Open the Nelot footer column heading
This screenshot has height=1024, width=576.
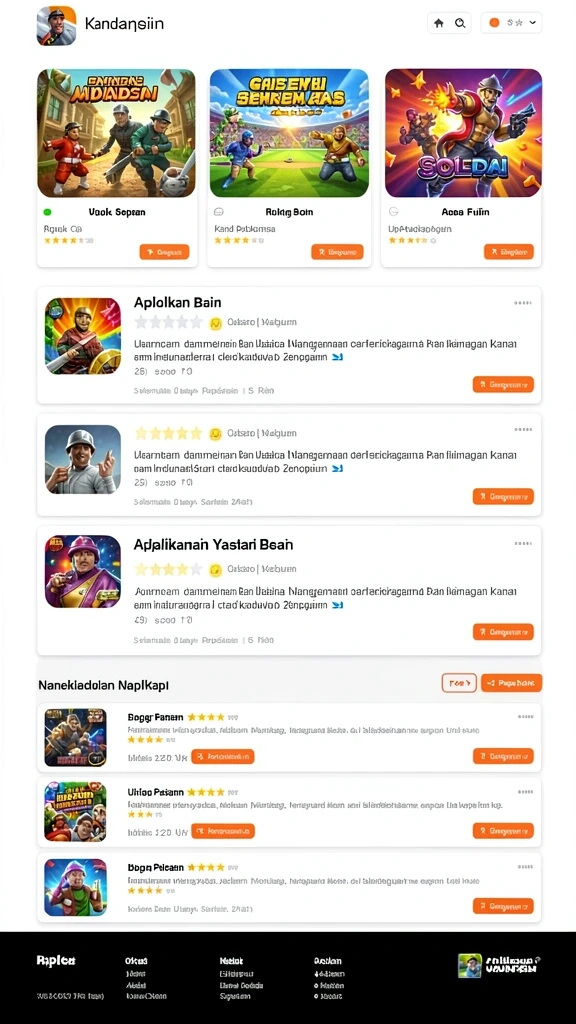231,961
